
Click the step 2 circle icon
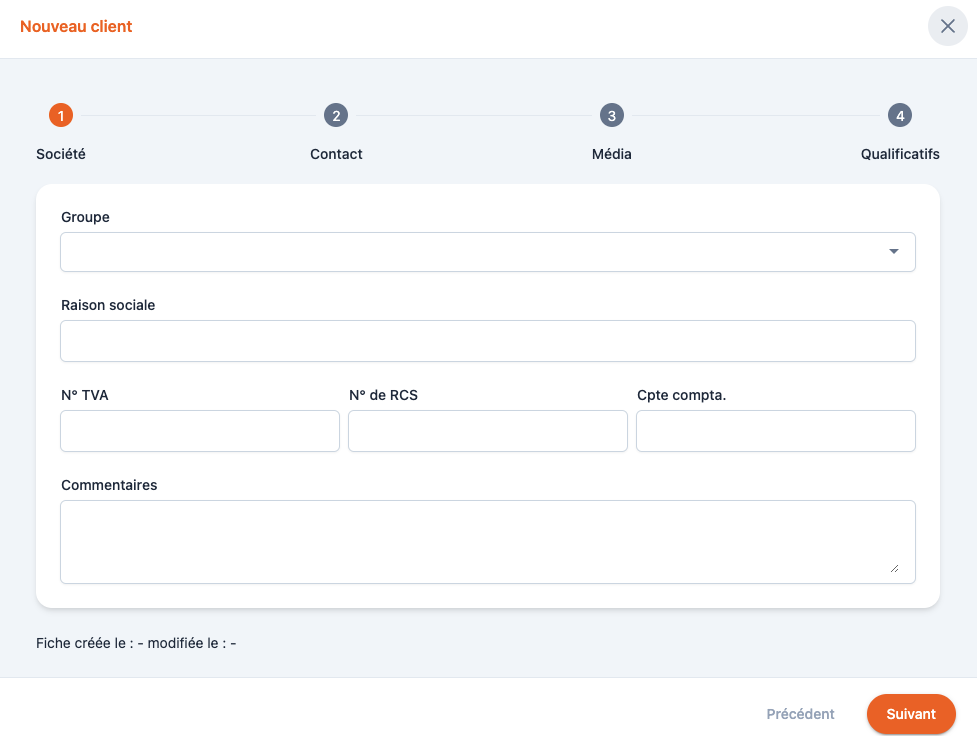pos(336,116)
